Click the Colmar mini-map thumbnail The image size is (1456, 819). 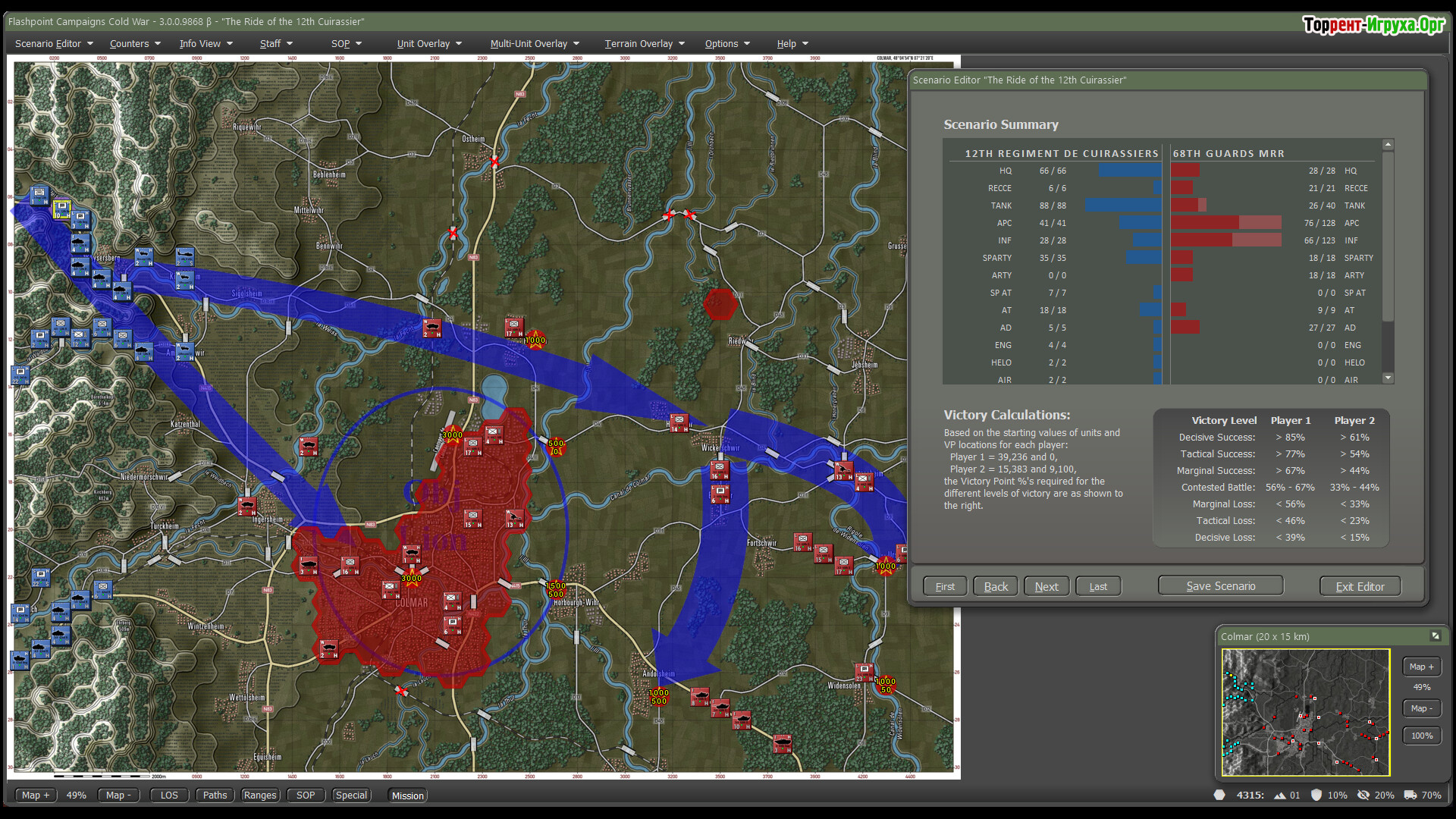click(x=1305, y=712)
